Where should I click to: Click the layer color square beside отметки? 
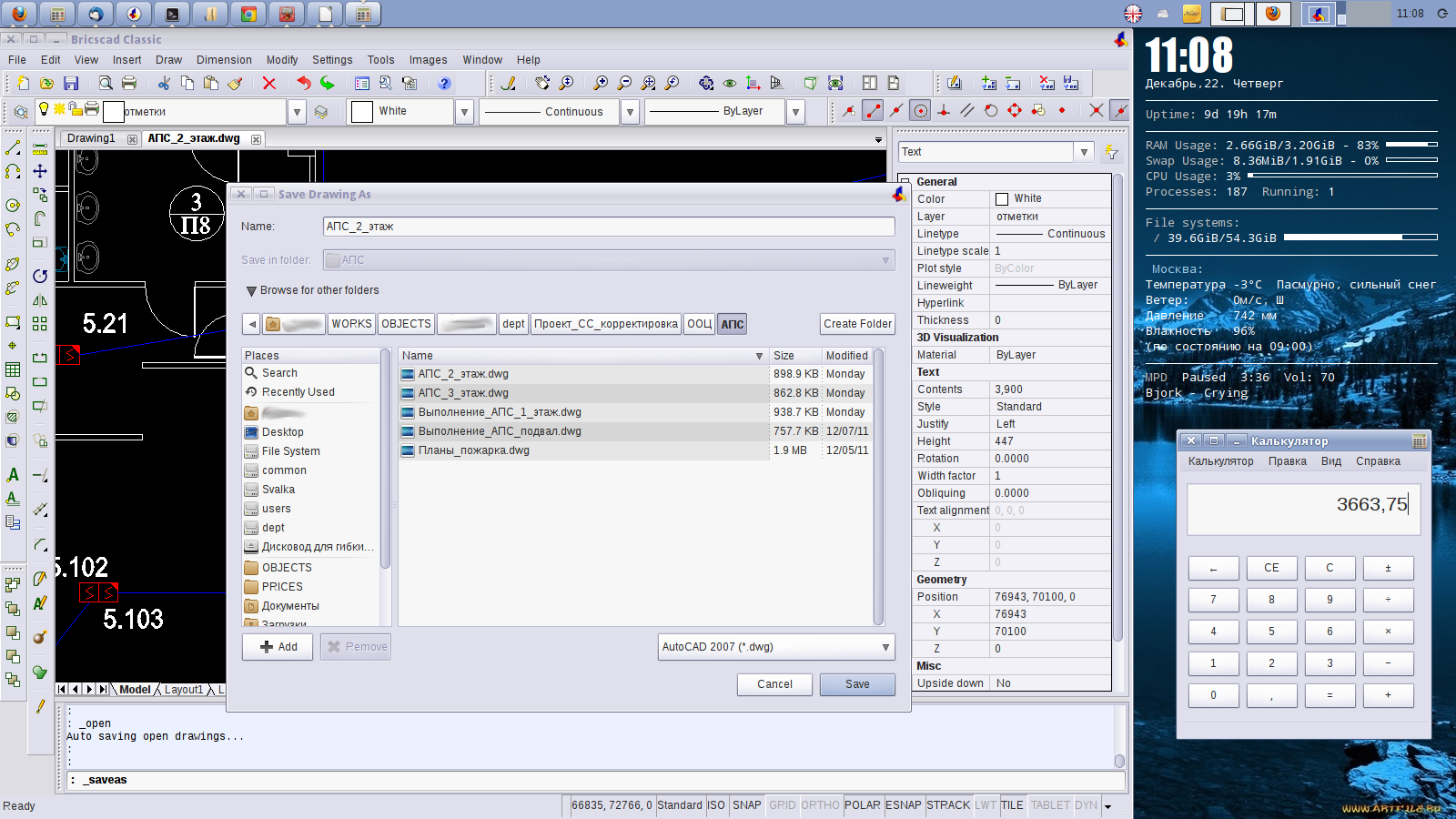coord(113,112)
